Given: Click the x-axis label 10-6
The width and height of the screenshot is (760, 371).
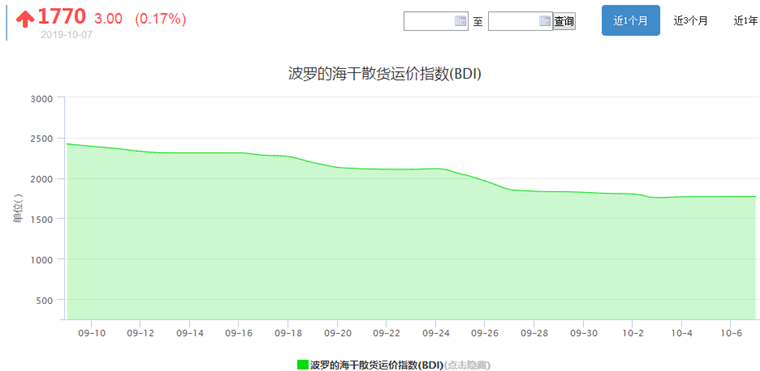Looking at the screenshot, I should click(730, 333).
